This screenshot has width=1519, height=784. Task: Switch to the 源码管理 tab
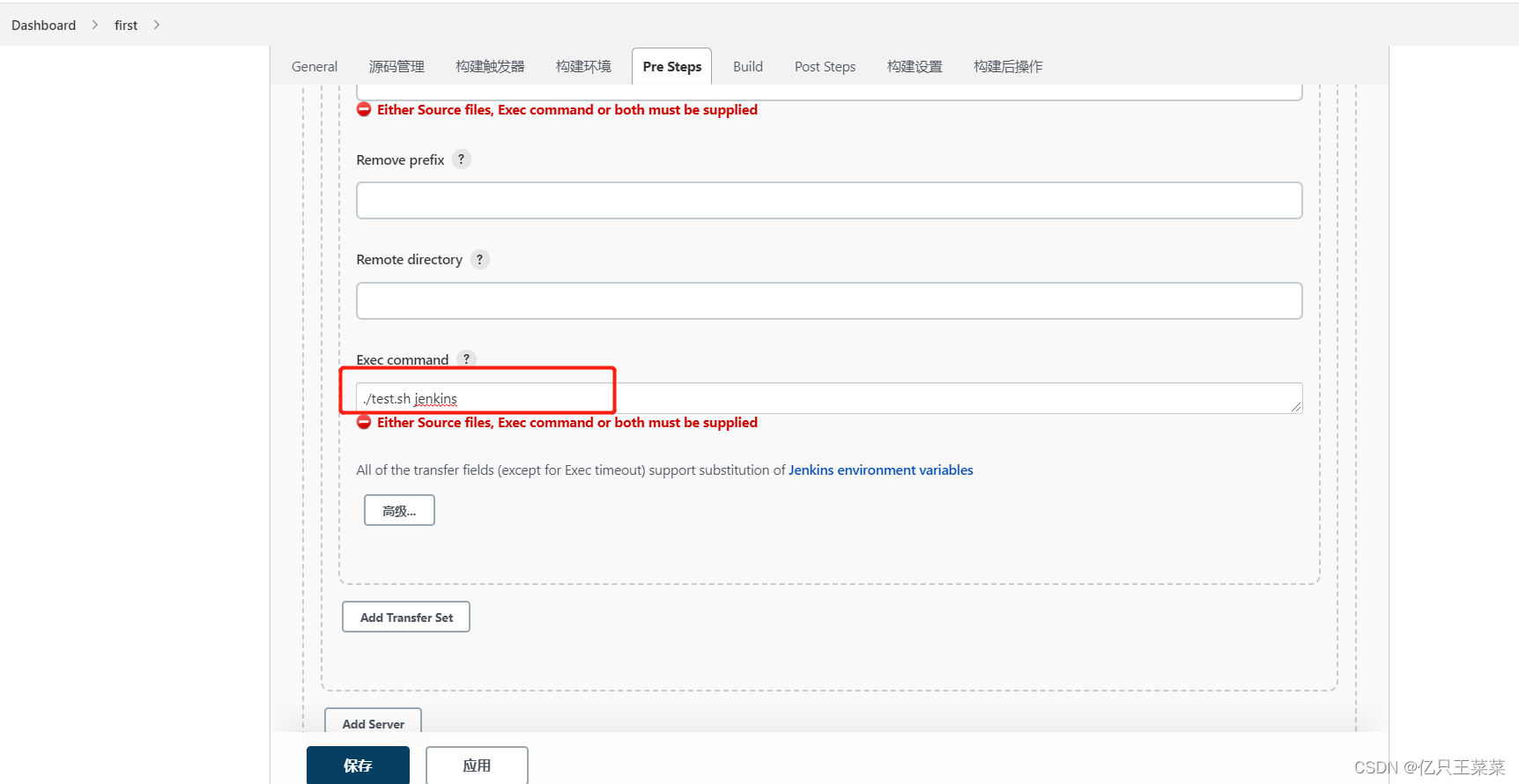[x=396, y=67]
